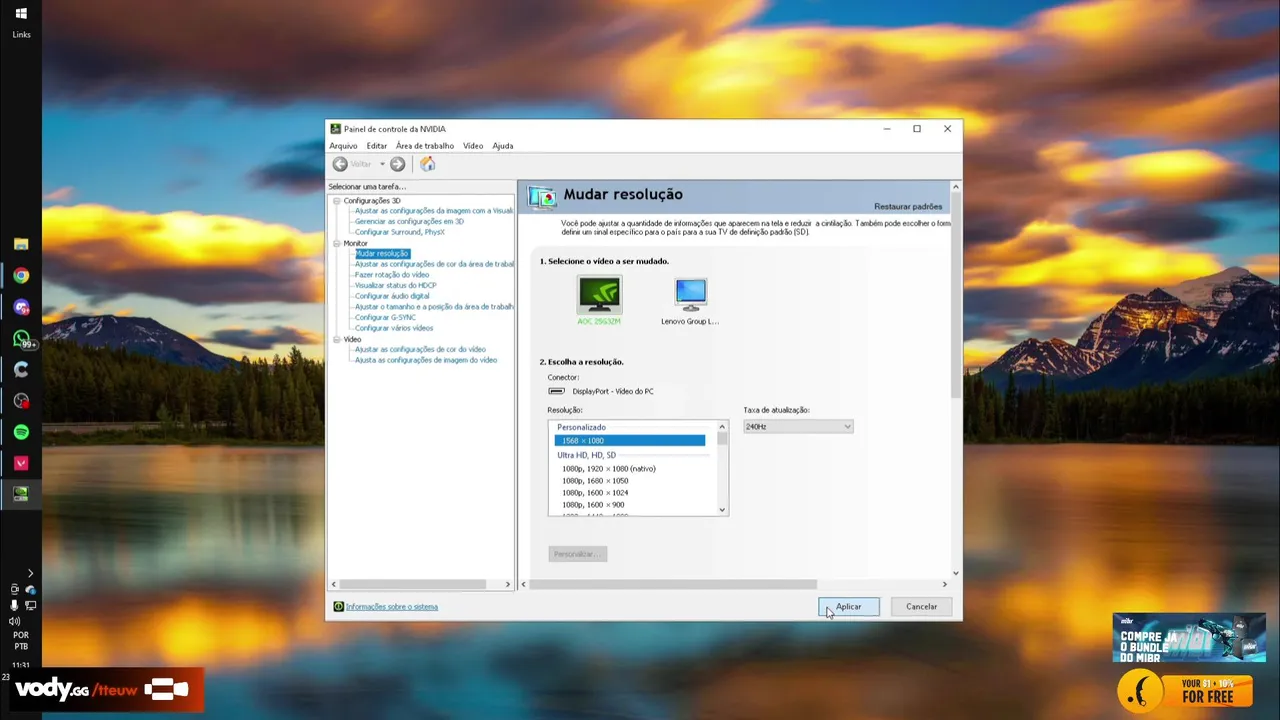Open Google Chrome from taskbar
This screenshot has width=1280, height=720.
(x=21, y=276)
